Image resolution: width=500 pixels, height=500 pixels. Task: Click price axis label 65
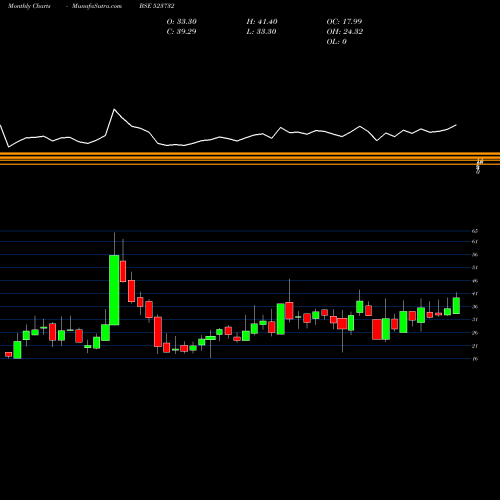pos(475,231)
